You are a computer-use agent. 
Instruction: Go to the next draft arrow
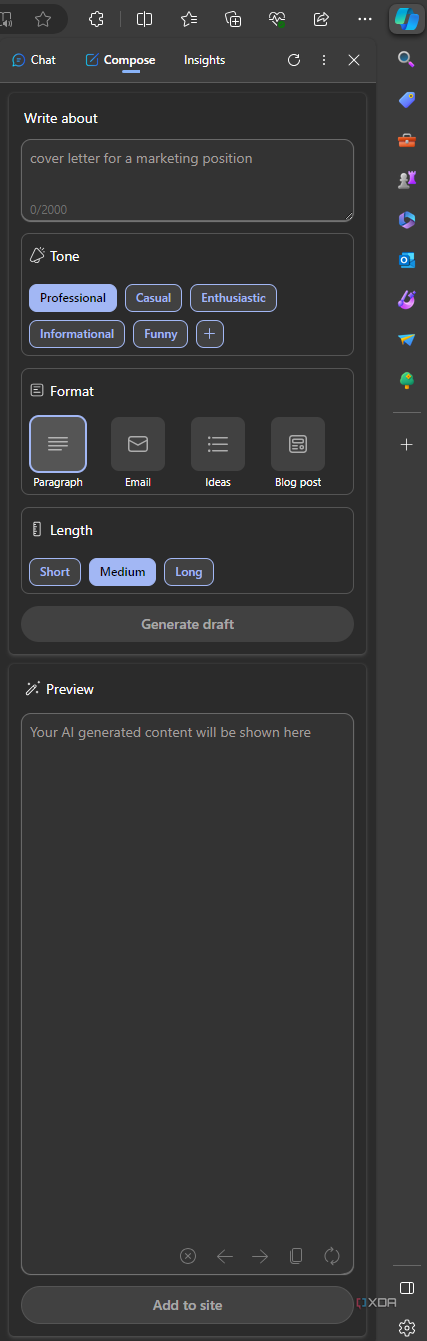click(x=260, y=1256)
